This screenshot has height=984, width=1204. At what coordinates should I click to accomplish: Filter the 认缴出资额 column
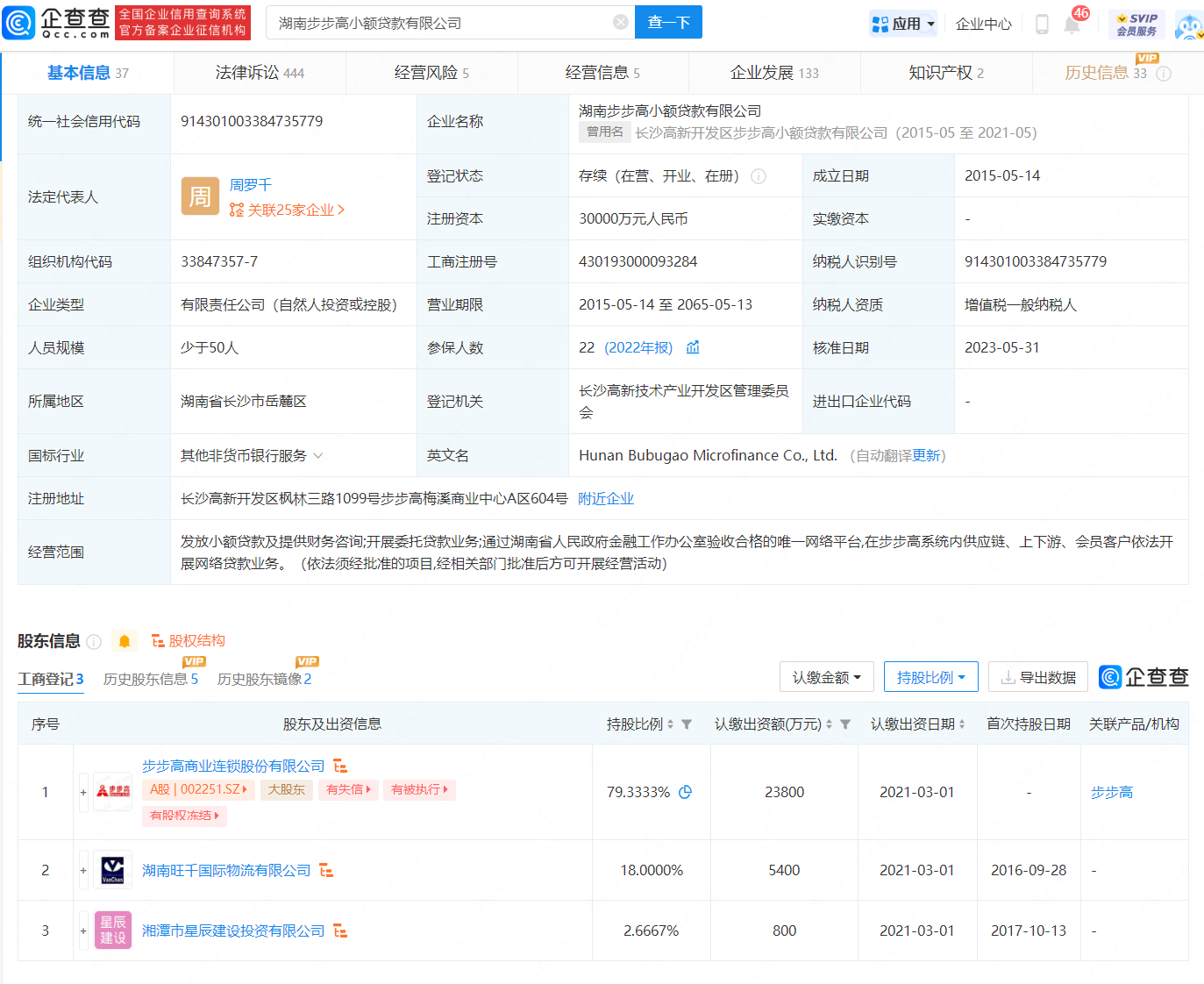(x=845, y=724)
